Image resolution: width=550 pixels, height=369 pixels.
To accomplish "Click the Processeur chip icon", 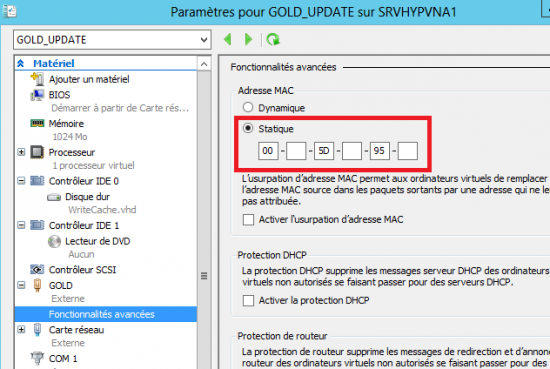I will coord(37,152).
